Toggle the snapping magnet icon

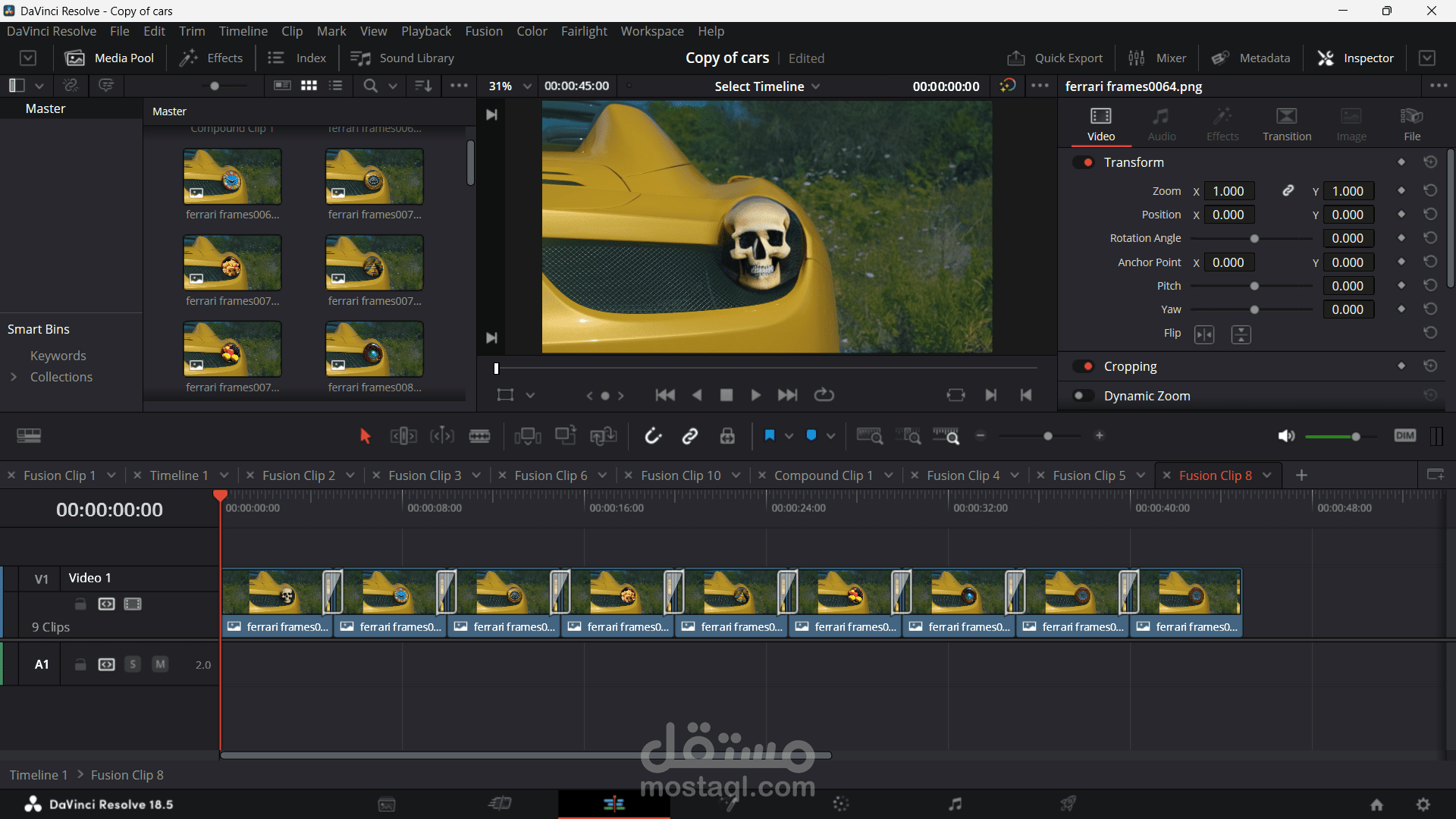tap(653, 436)
